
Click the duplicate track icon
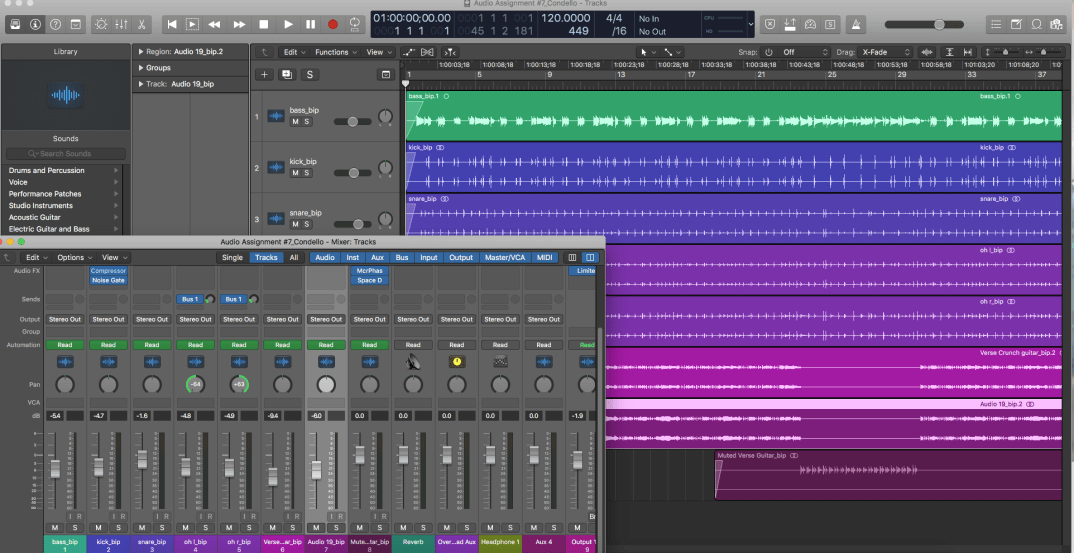click(x=287, y=75)
